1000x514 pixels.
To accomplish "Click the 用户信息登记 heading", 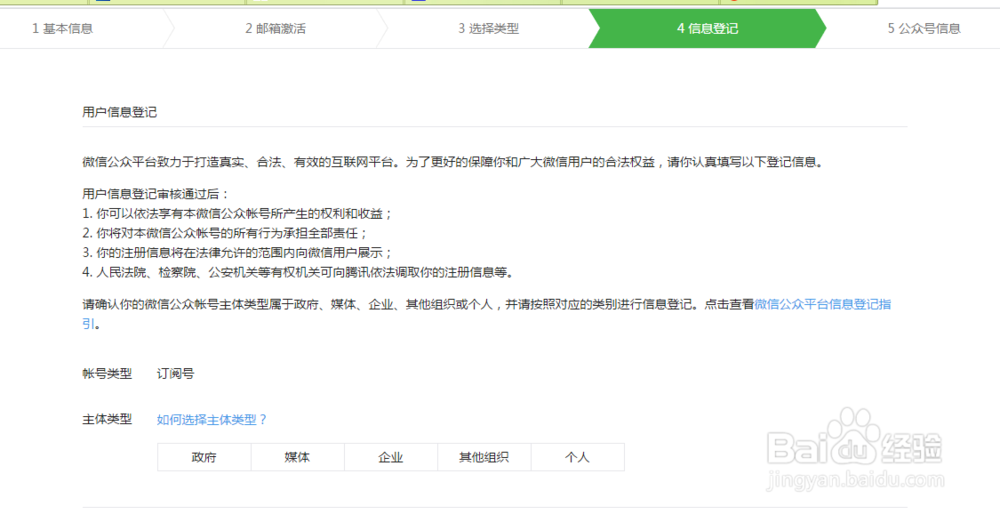I will [119, 113].
